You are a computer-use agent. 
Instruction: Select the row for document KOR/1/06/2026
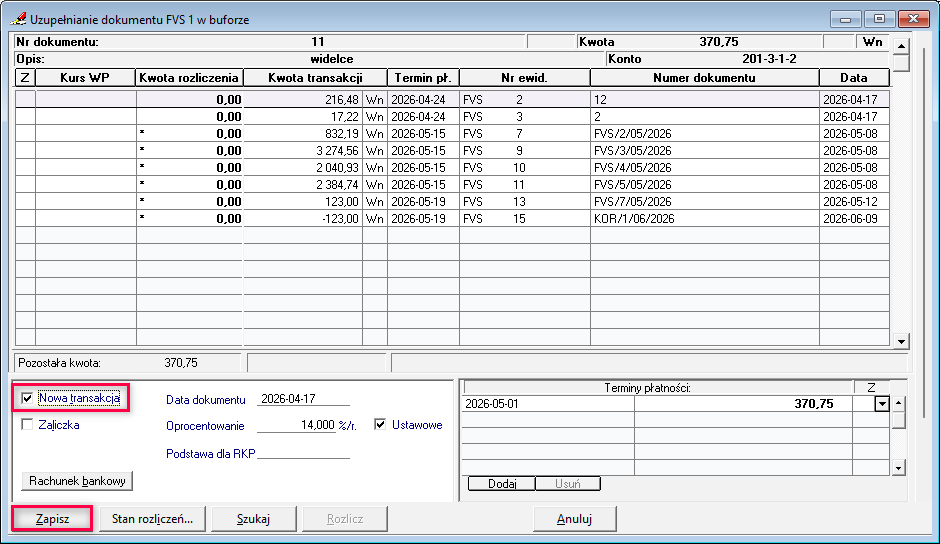(452, 218)
